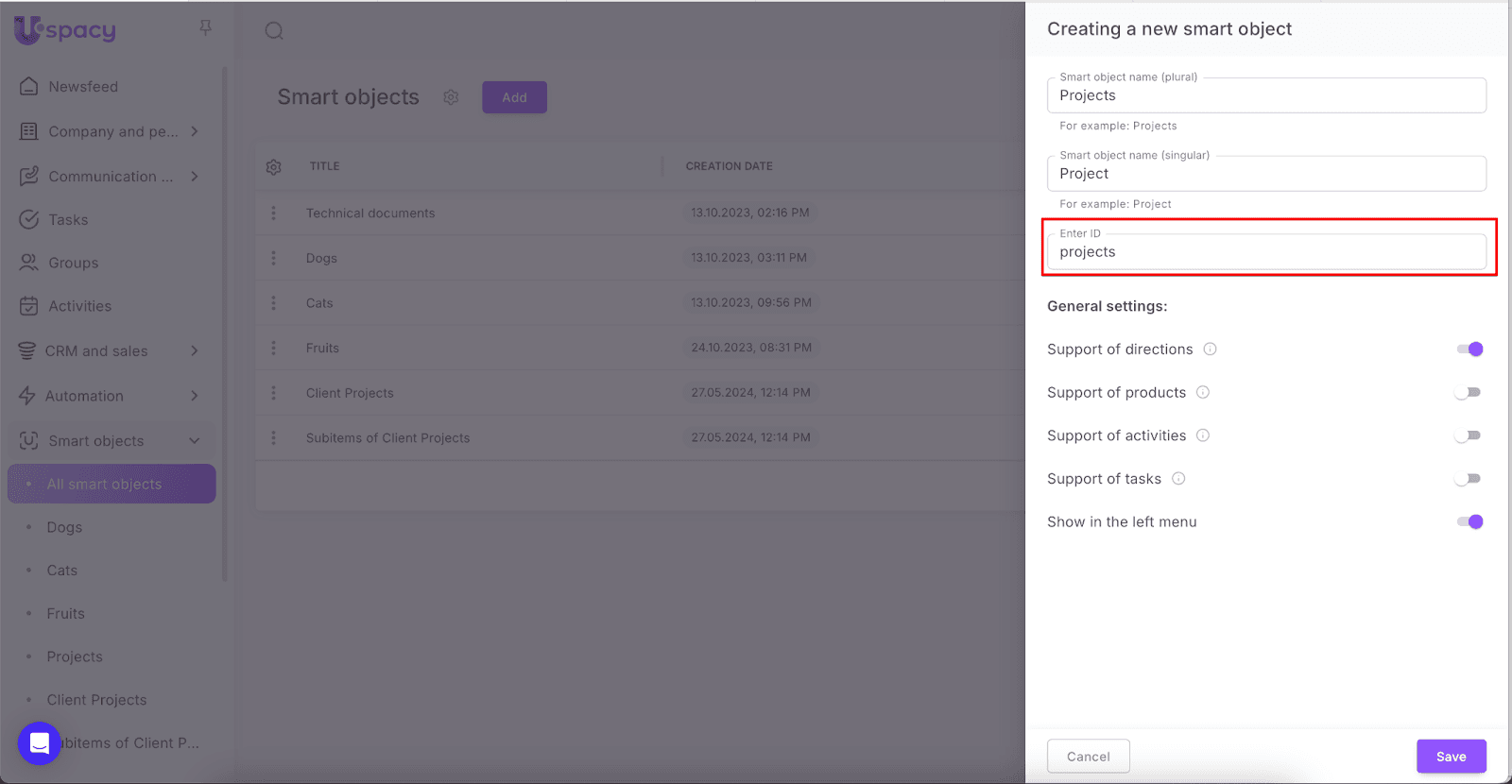
Task: Click the table column settings gear icon
Action: [274, 167]
